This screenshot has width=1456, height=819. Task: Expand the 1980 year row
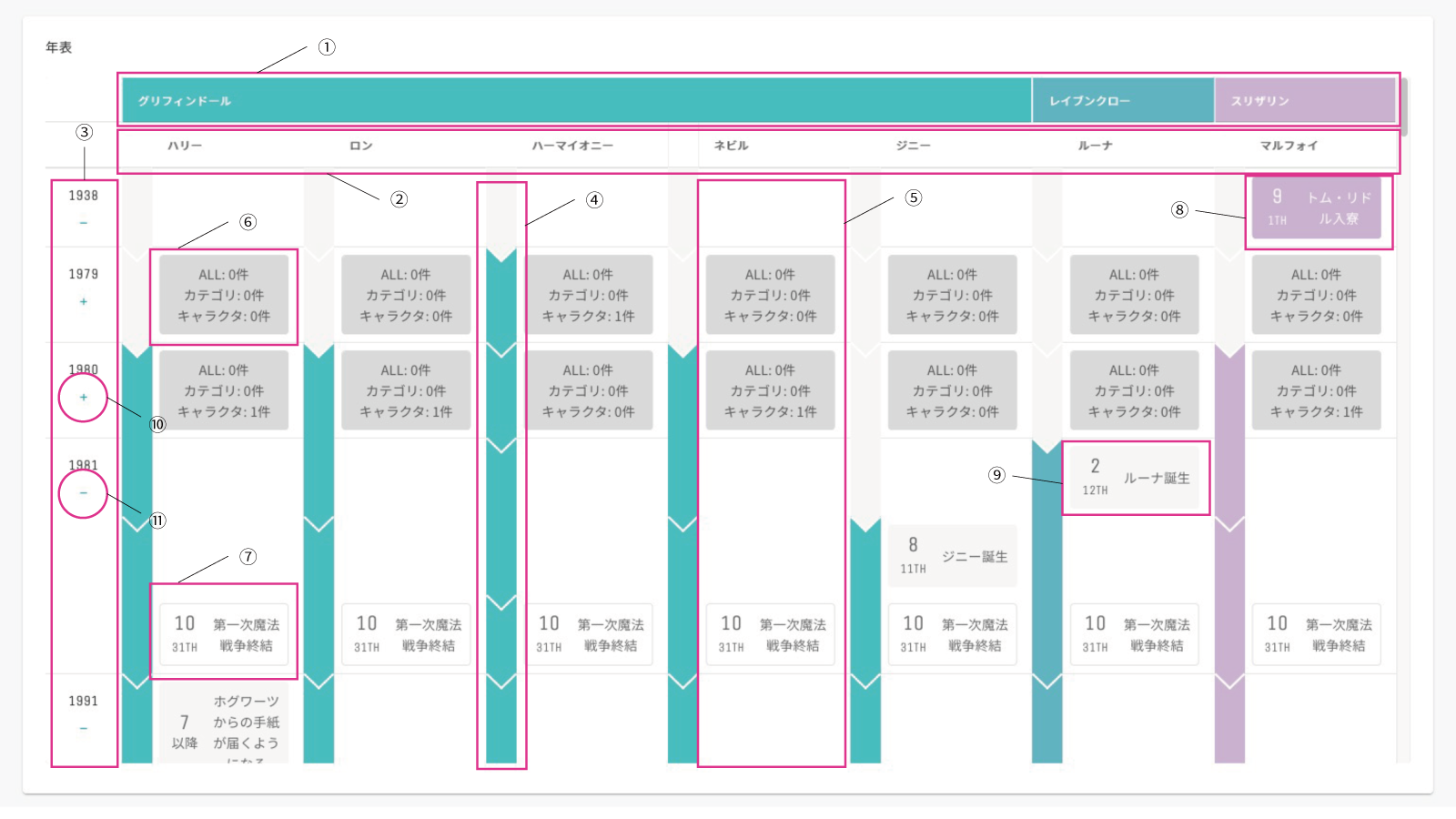click(84, 398)
